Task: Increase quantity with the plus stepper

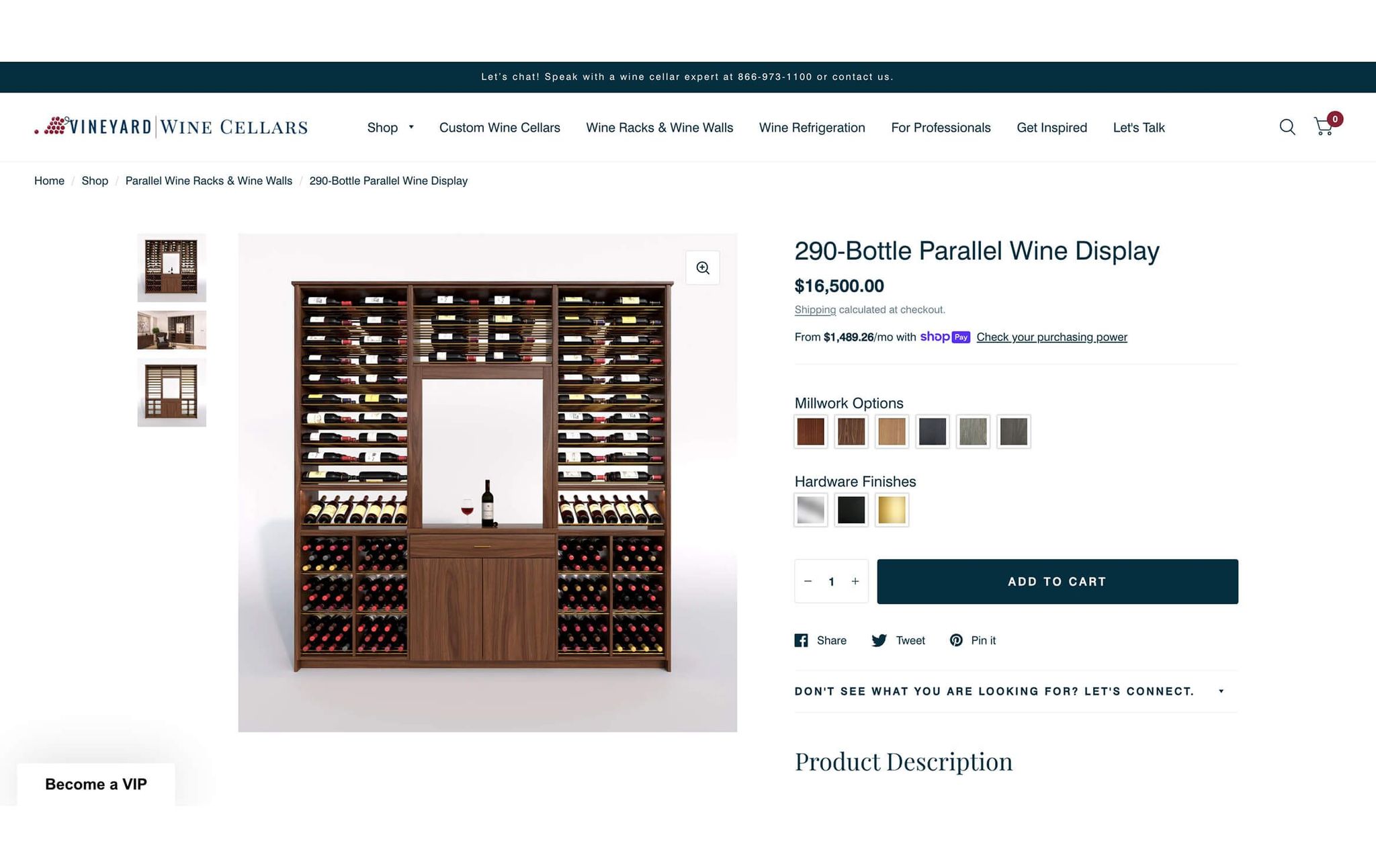Action: (855, 581)
